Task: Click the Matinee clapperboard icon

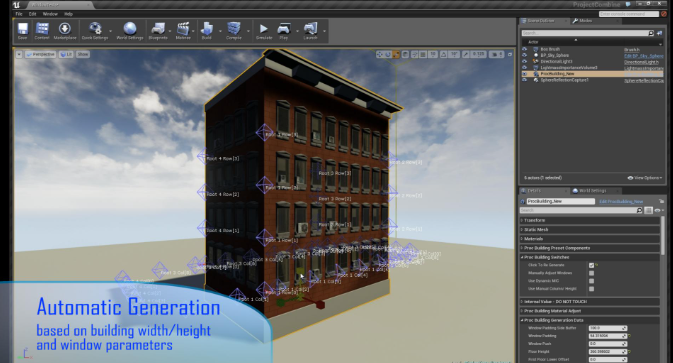Action: 183,29
